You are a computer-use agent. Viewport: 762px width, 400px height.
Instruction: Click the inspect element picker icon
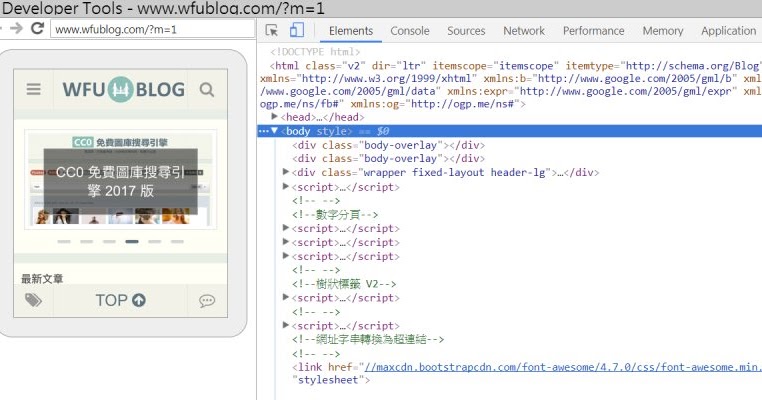pos(272,31)
